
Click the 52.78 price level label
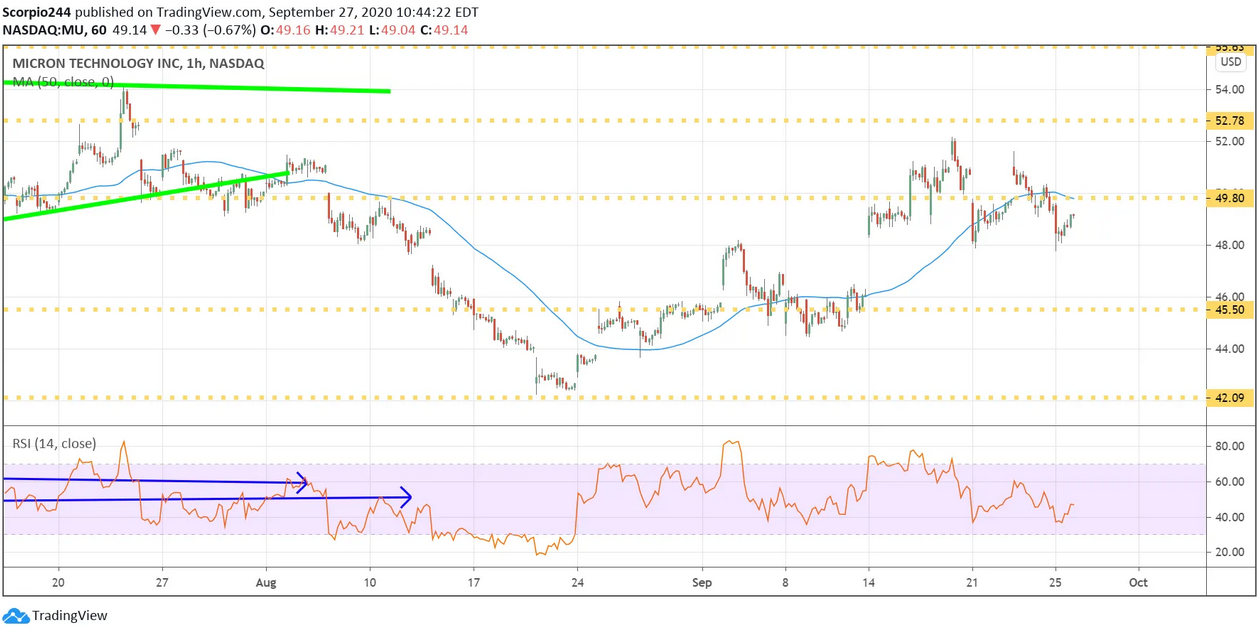[1230, 121]
